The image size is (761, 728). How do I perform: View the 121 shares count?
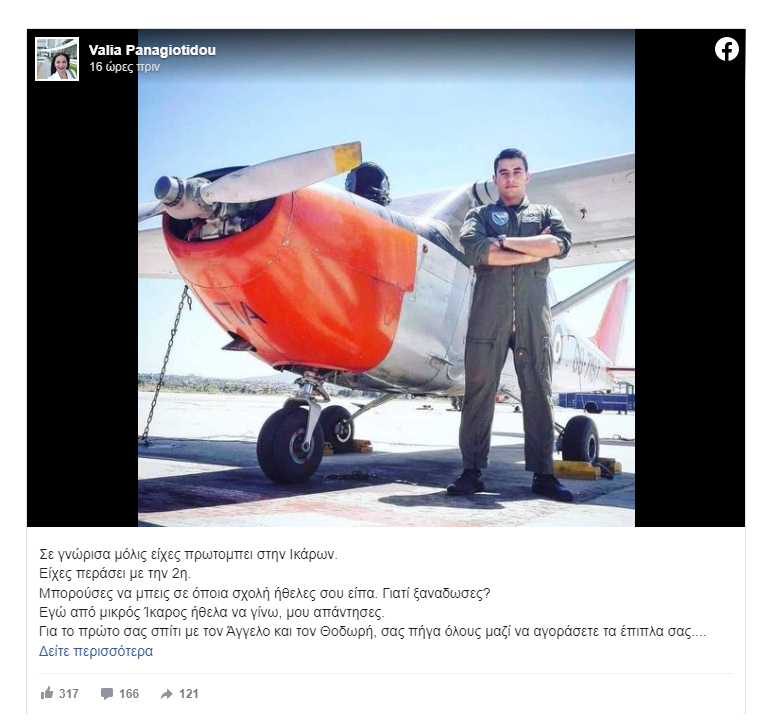tap(189, 694)
